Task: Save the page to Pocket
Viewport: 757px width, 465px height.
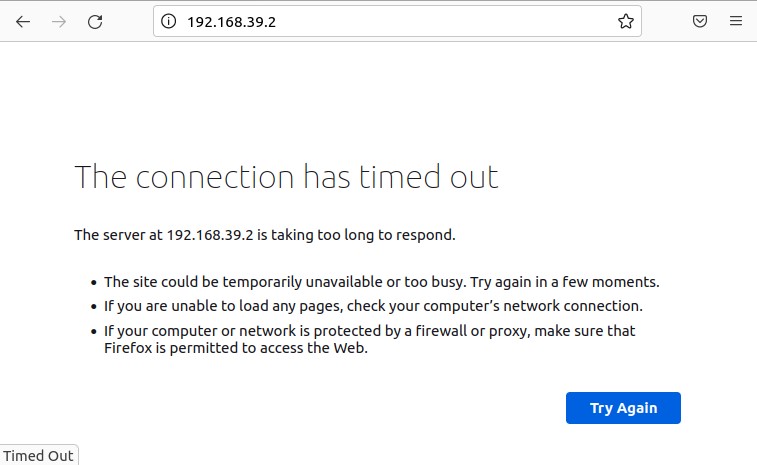Action: [701, 21]
